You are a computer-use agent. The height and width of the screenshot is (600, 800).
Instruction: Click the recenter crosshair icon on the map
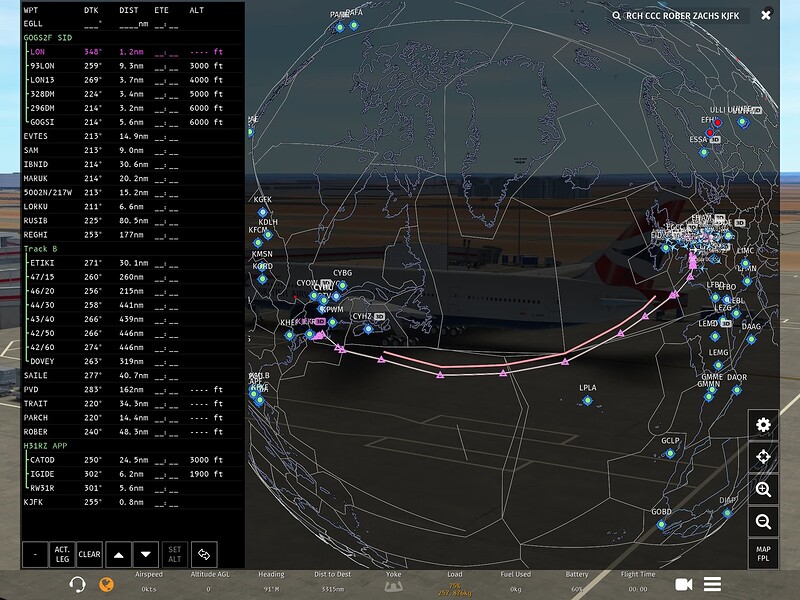pyautogui.click(x=764, y=455)
